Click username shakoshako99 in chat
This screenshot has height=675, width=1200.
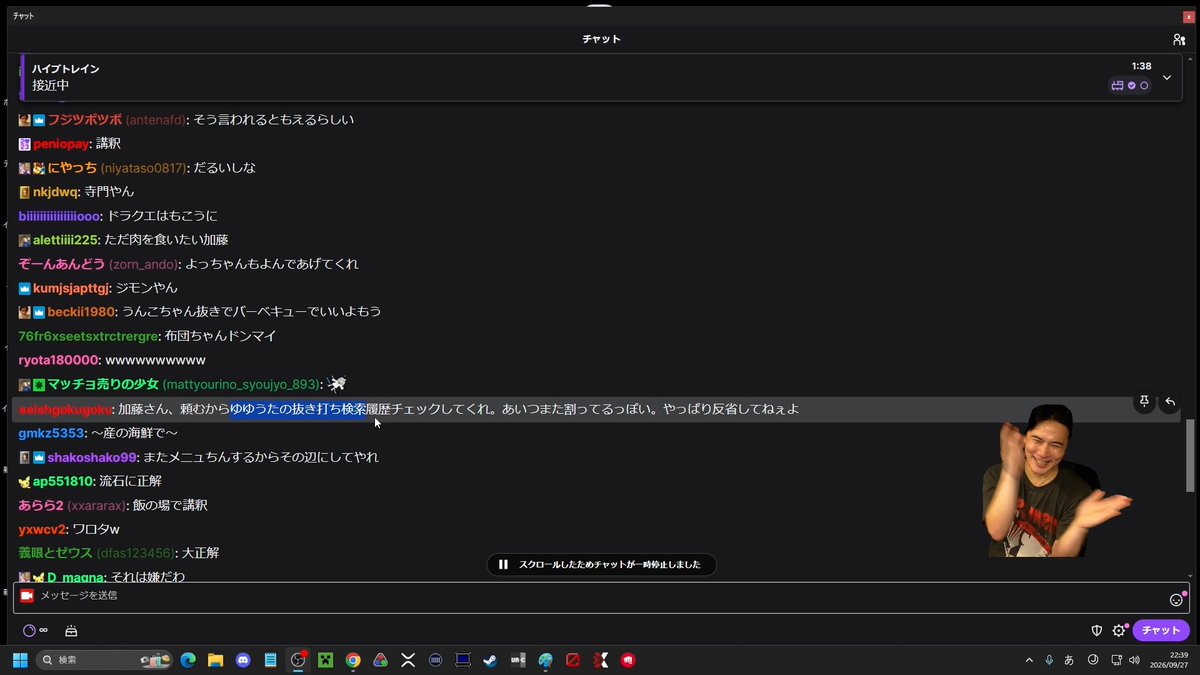pos(91,457)
